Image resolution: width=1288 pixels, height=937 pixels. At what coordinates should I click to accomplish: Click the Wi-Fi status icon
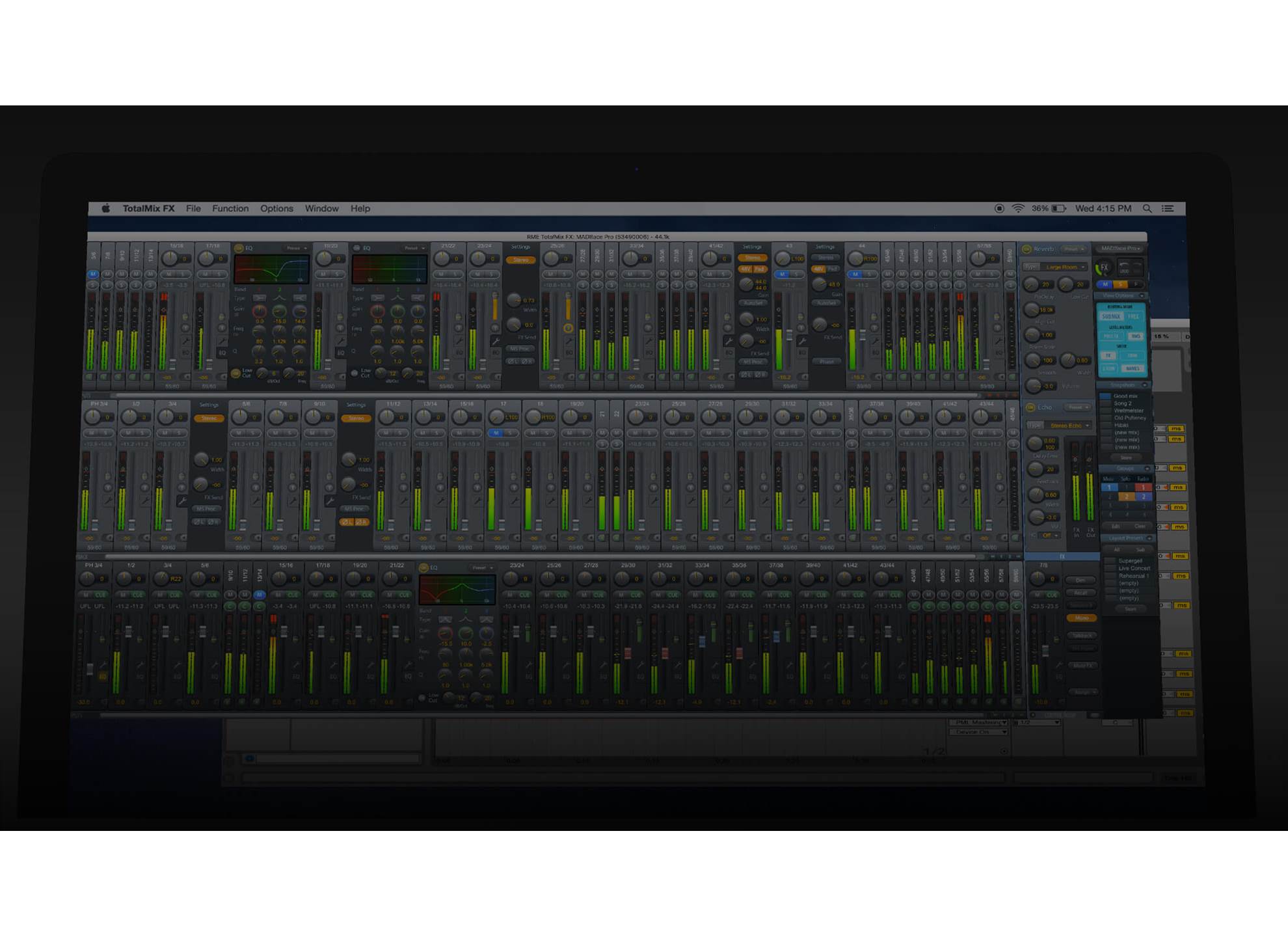coord(1018,209)
